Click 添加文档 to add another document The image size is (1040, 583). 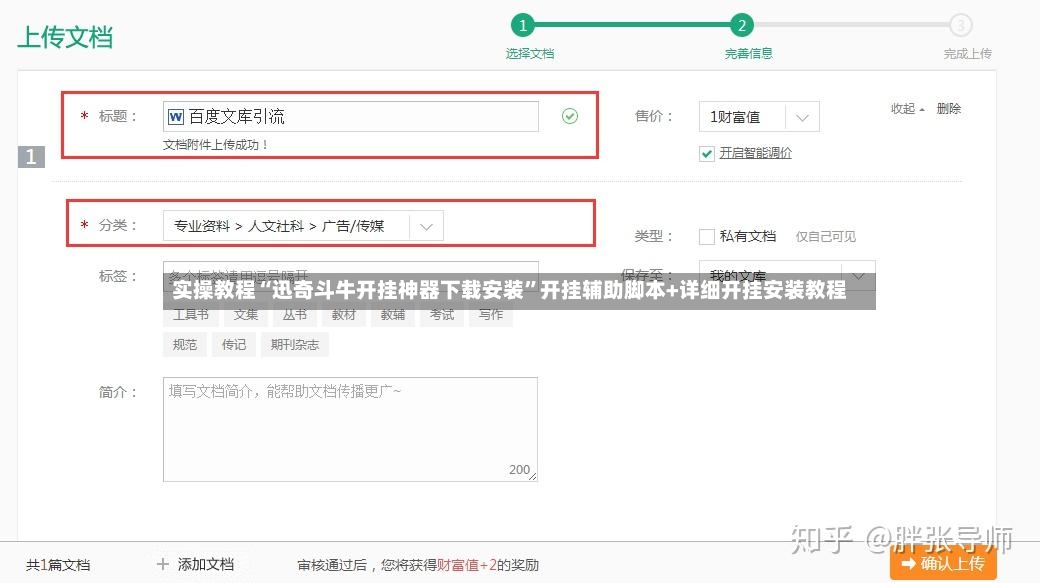pyautogui.click(x=205, y=564)
